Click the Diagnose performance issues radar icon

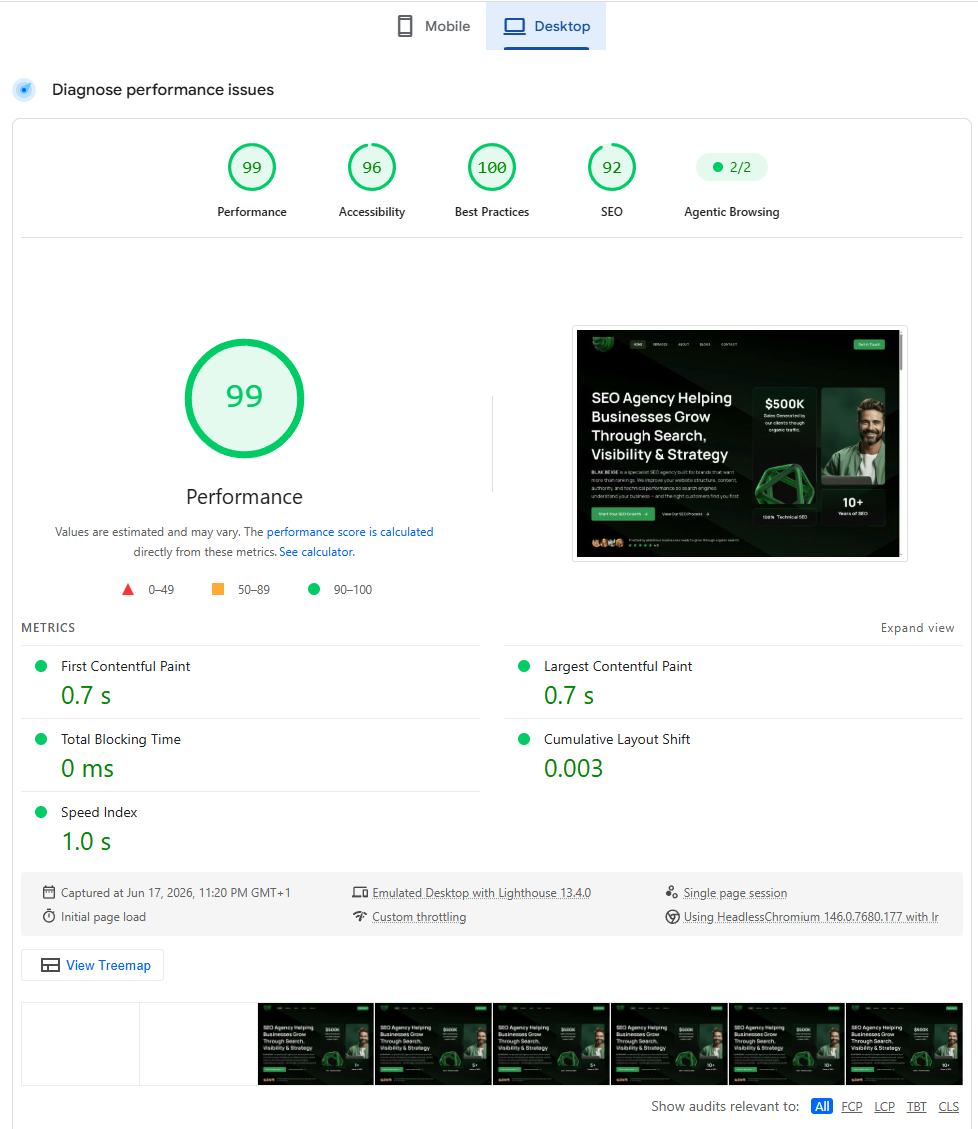coord(24,90)
